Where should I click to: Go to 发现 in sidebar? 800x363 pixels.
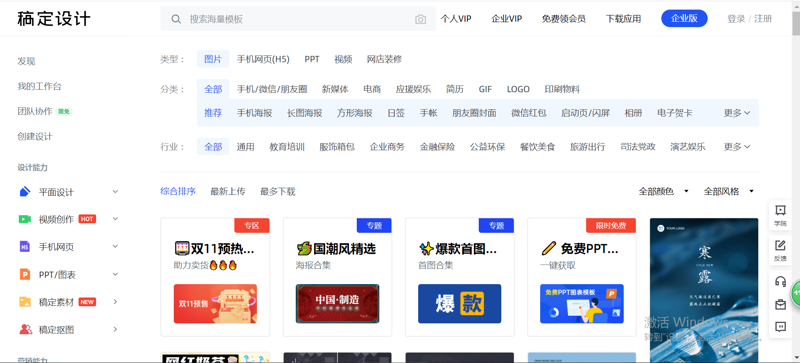click(26, 61)
